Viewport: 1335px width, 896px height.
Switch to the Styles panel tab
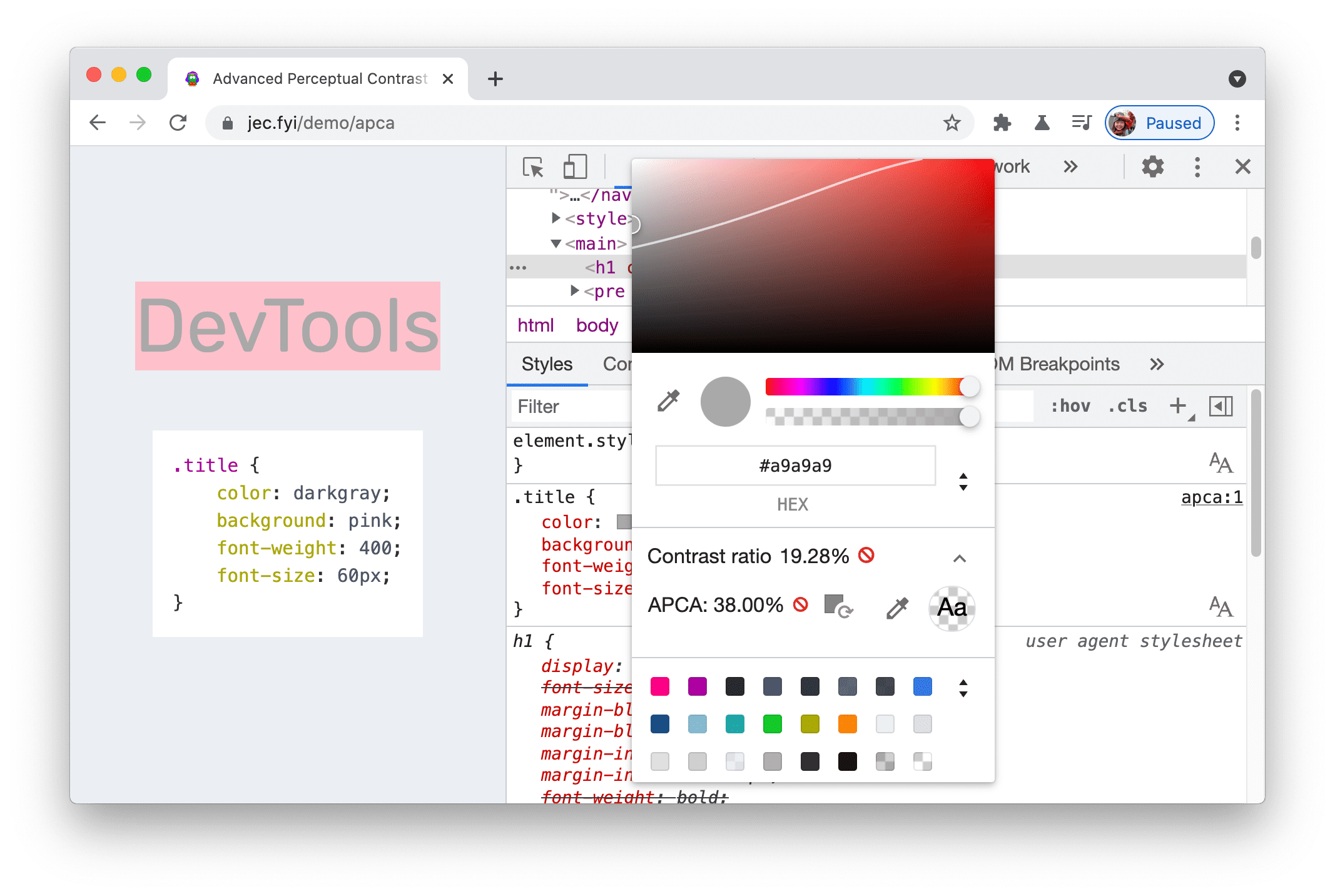tap(548, 364)
